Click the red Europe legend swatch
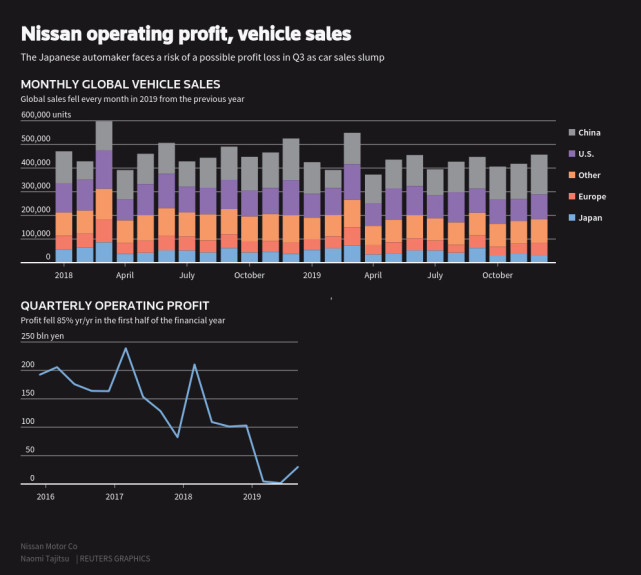The width and height of the screenshot is (641, 575). pyautogui.click(x=572, y=196)
